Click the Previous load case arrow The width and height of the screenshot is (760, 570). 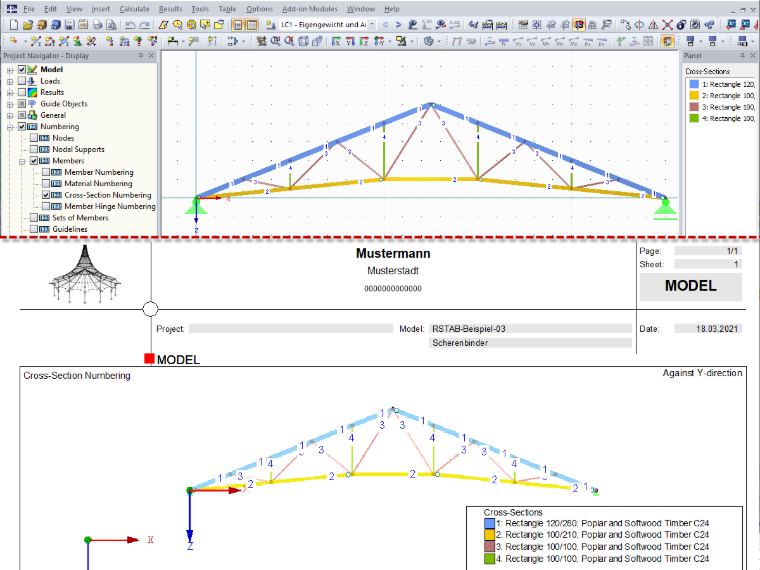click(x=385, y=25)
